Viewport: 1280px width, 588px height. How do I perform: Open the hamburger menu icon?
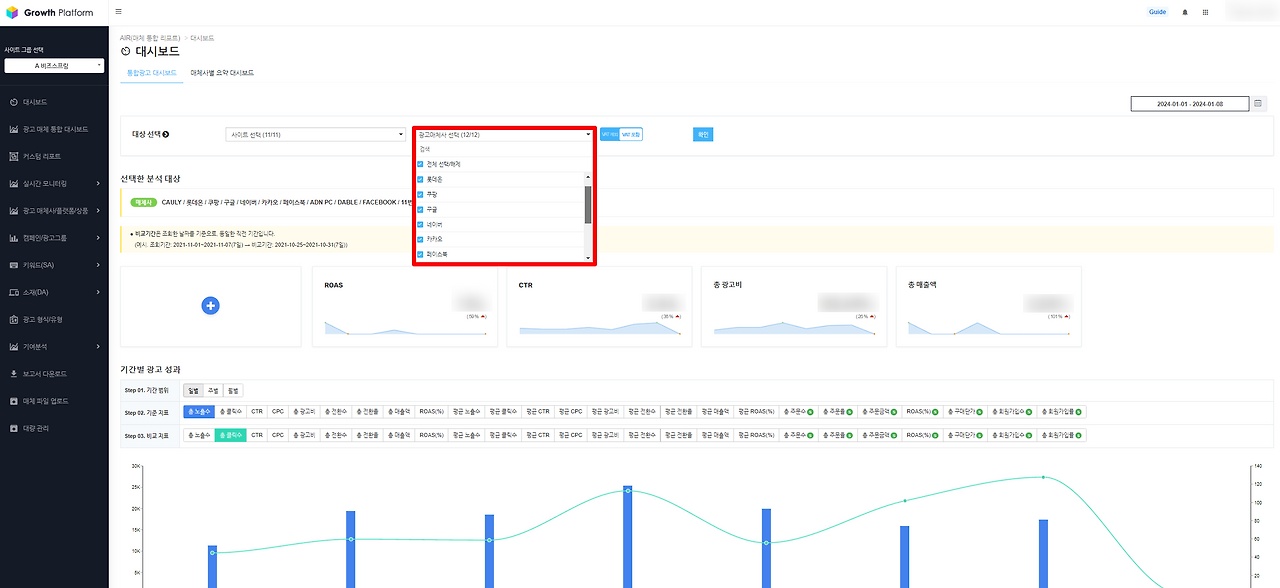[119, 12]
